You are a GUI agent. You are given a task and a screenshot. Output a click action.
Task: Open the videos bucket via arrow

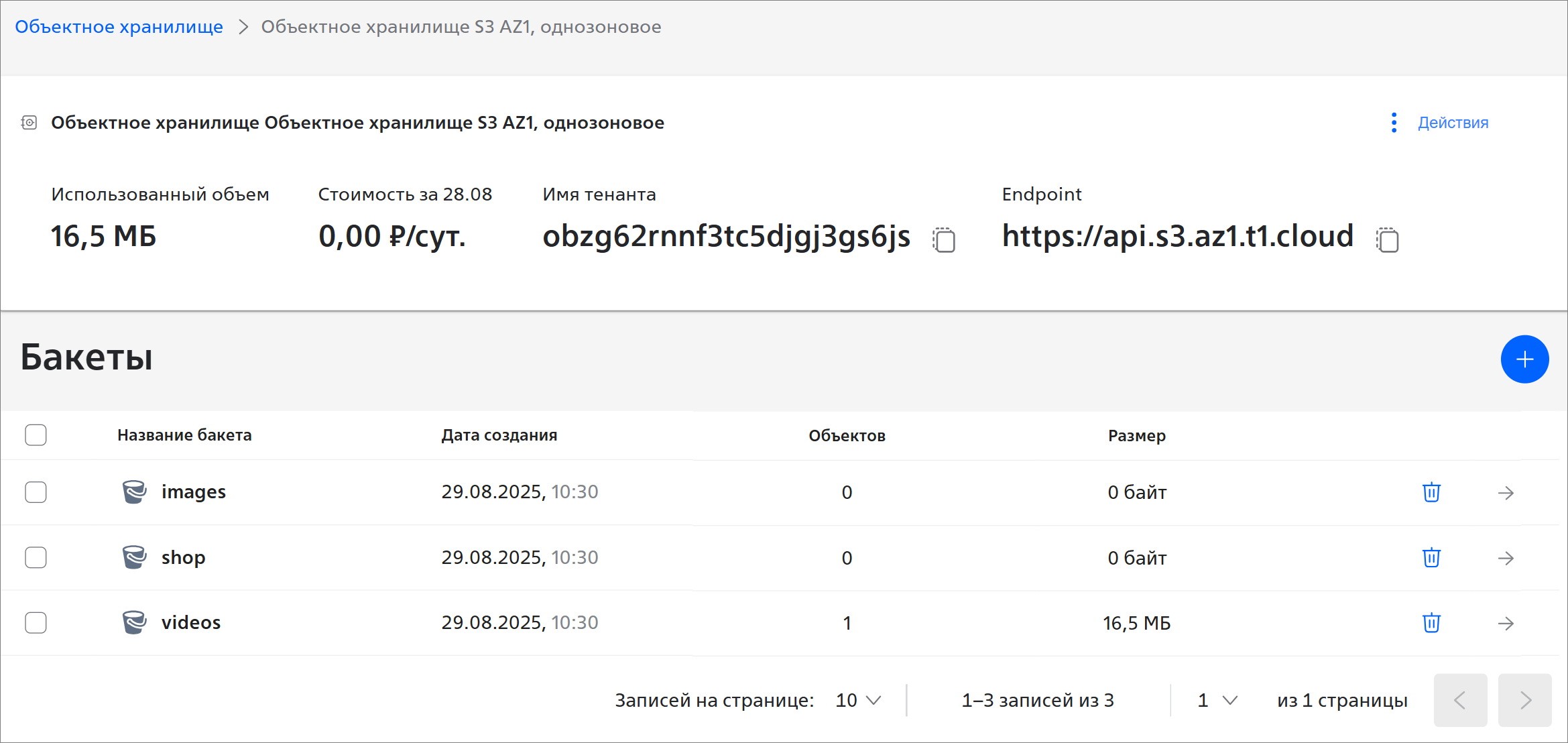[x=1506, y=623]
